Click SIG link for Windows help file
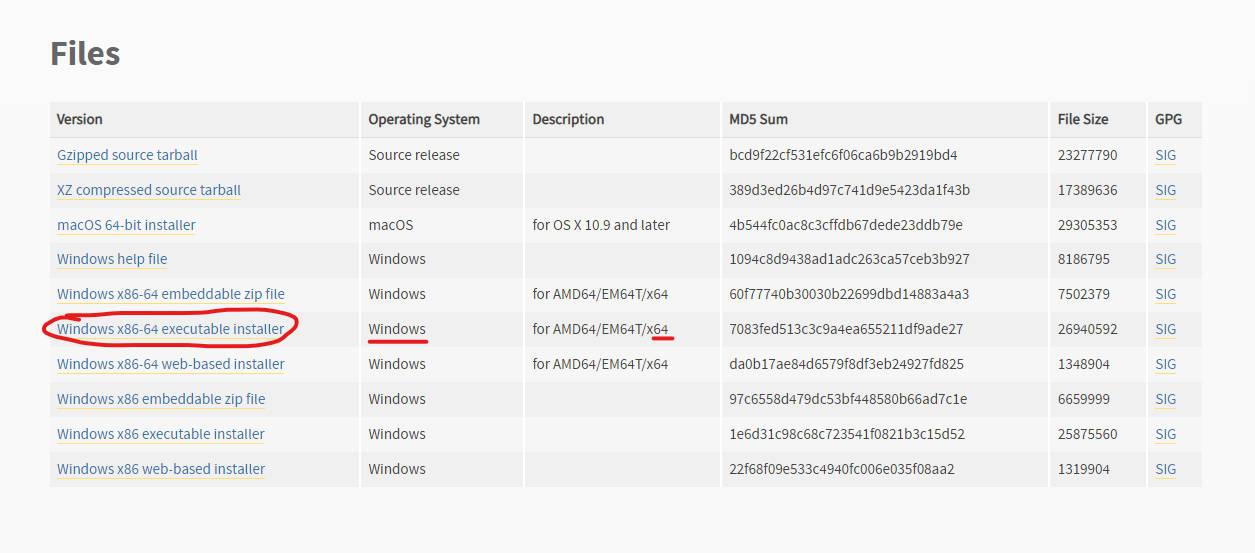Image resolution: width=1255 pixels, height=553 pixels. pyautogui.click(x=1166, y=259)
